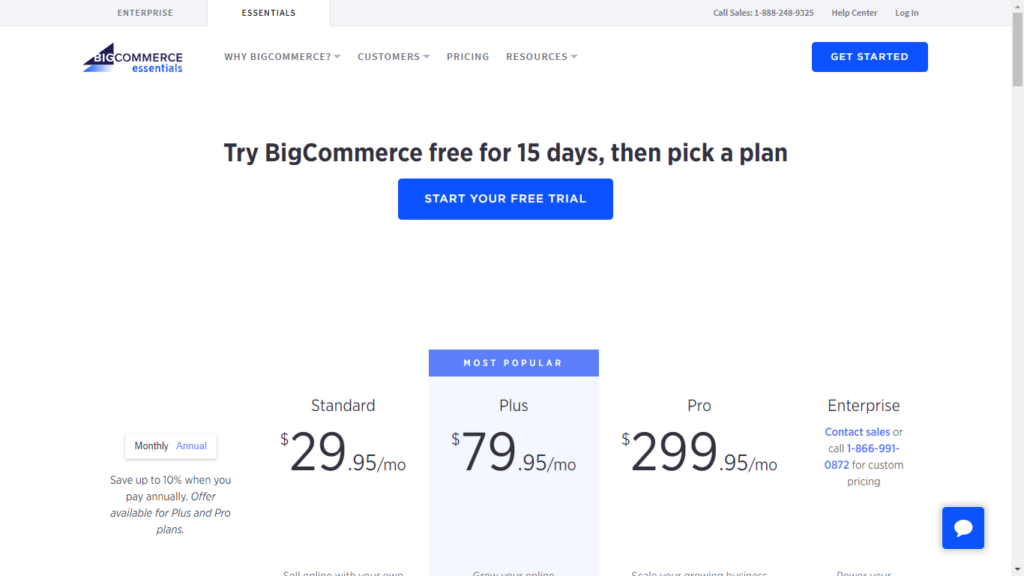Viewport: 1024px width, 576px height.
Task: Click the Log In link
Action: click(x=906, y=13)
